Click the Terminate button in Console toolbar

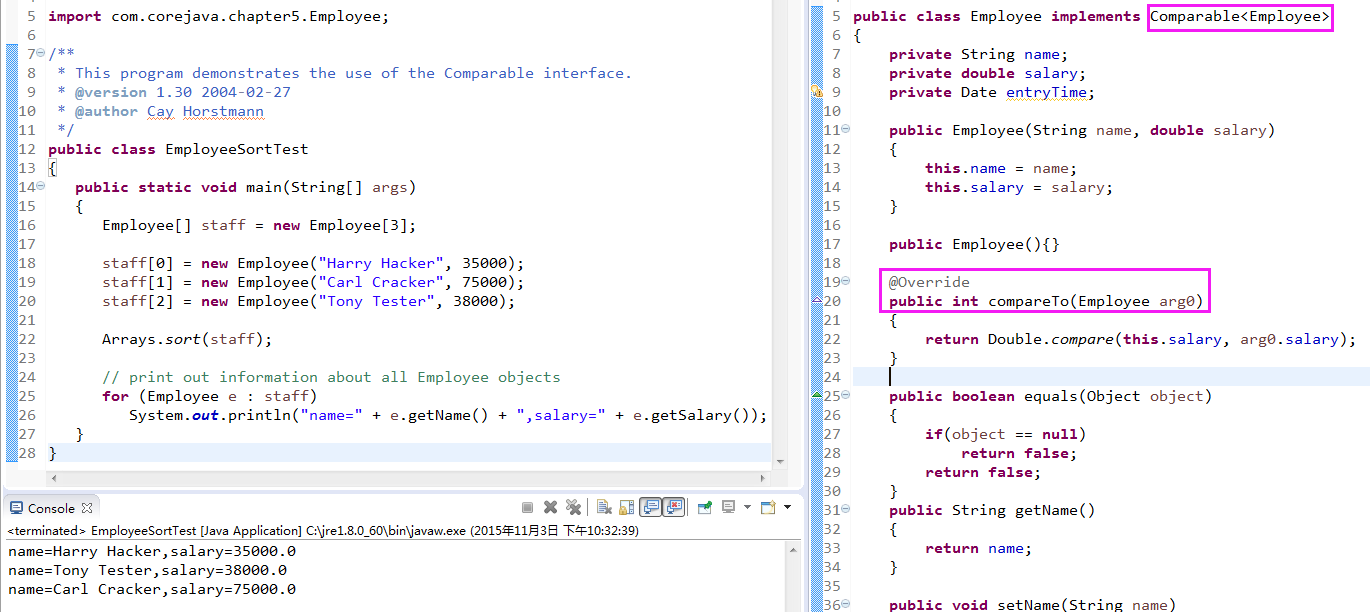point(527,507)
